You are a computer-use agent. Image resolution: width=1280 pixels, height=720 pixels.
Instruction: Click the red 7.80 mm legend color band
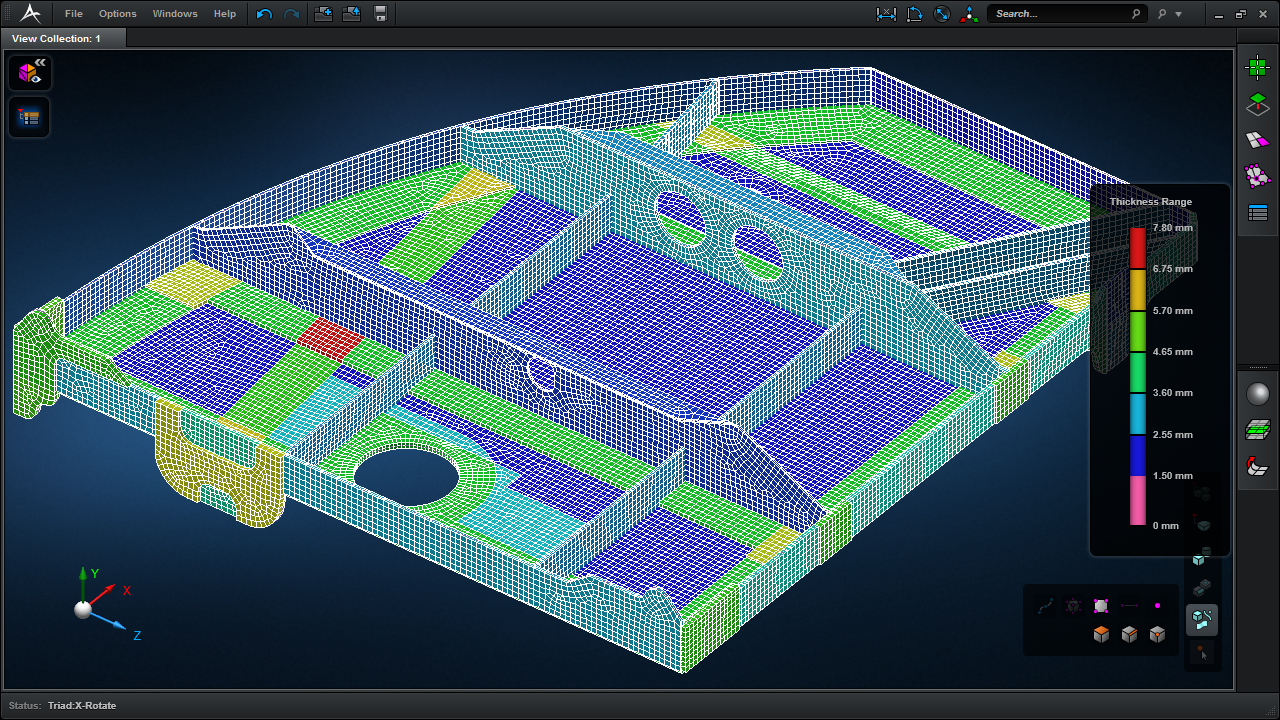[x=1137, y=248]
